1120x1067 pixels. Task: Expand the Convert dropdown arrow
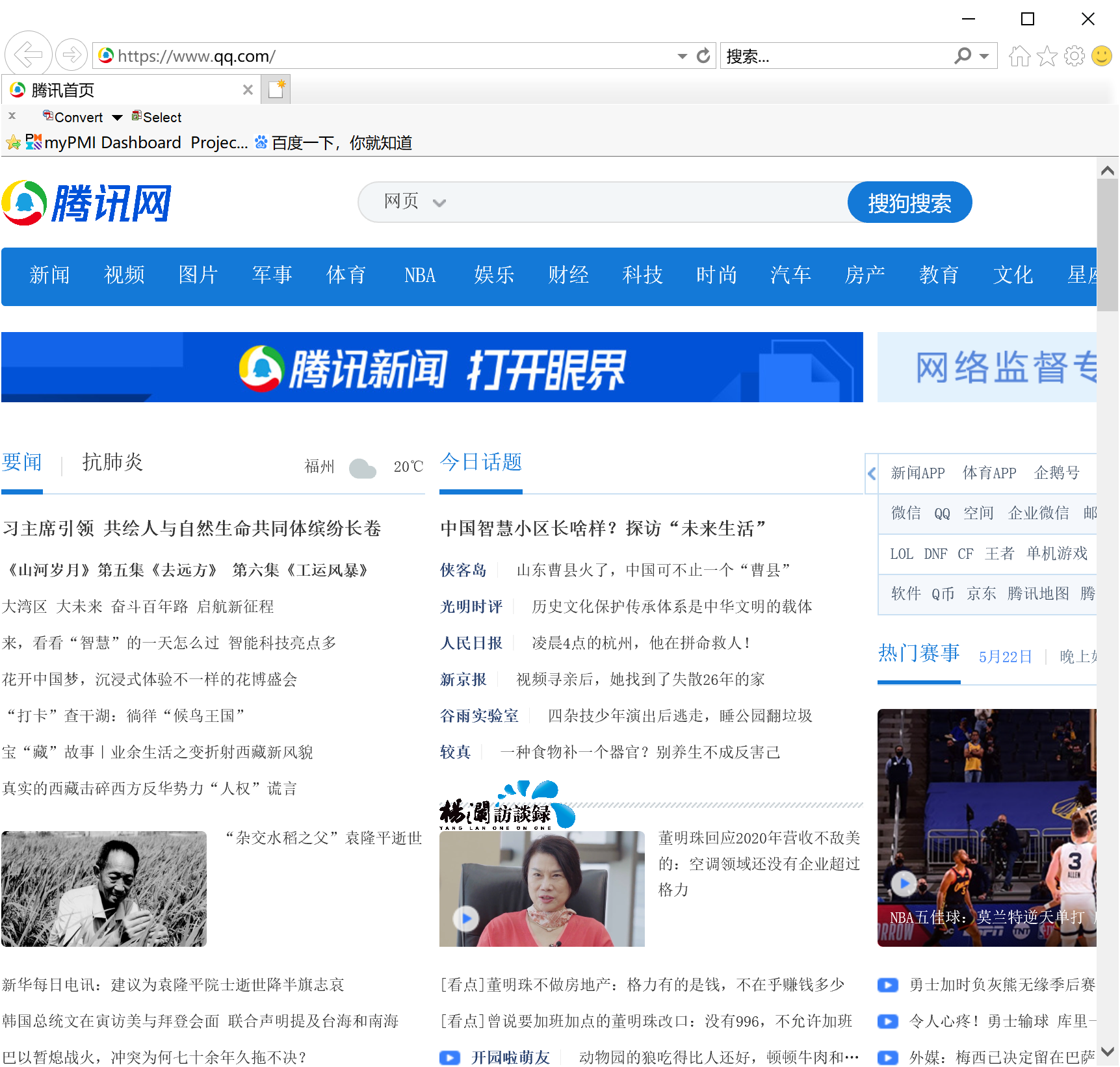(117, 118)
